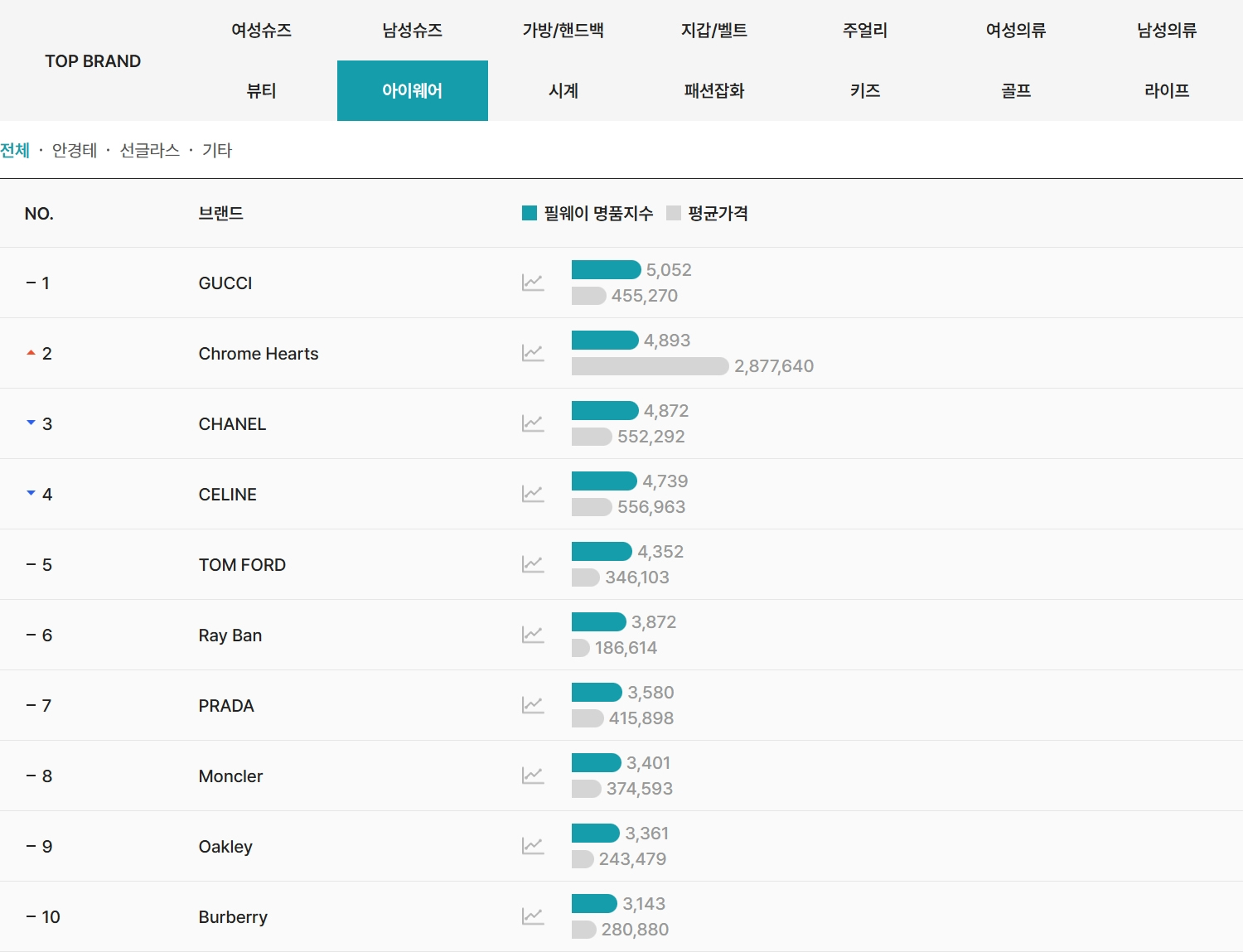
Task: Select the 남성슈즈 category tab
Action: click(x=413, y=31)
